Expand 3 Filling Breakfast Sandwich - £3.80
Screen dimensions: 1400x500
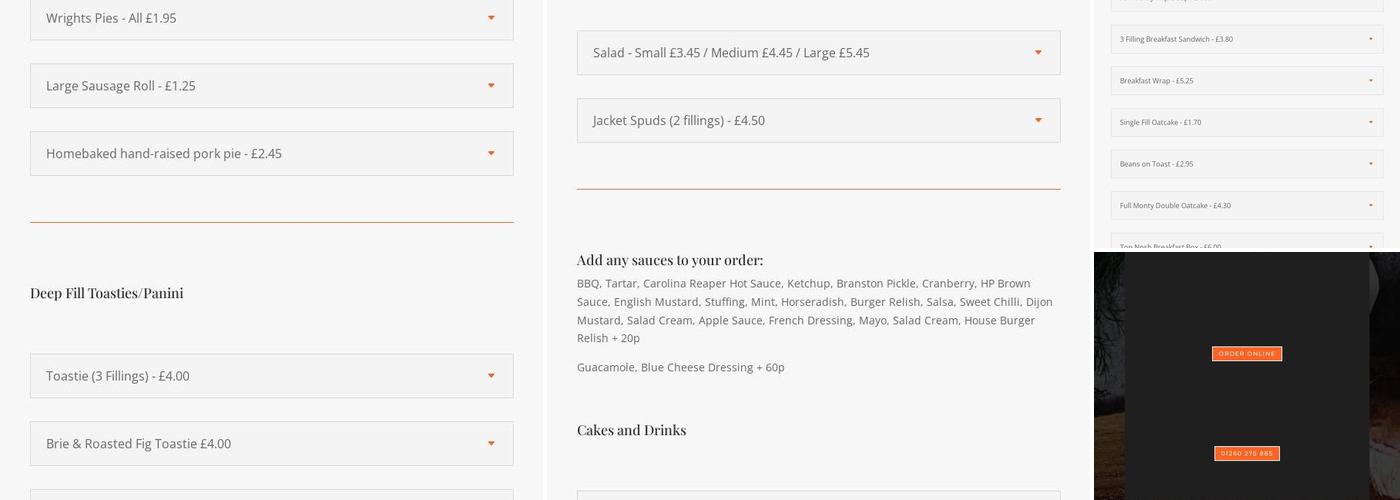point(1246,39)
